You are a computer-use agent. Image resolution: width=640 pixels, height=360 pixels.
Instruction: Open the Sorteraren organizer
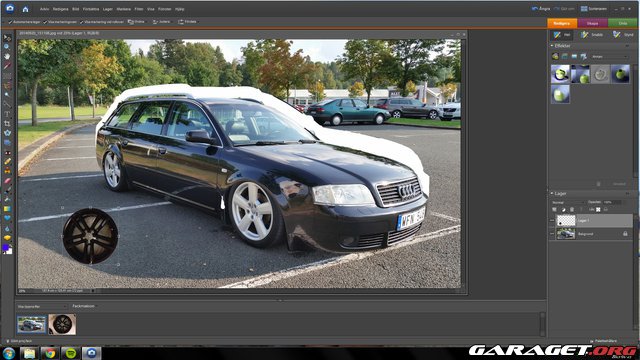tap(593, 9)
